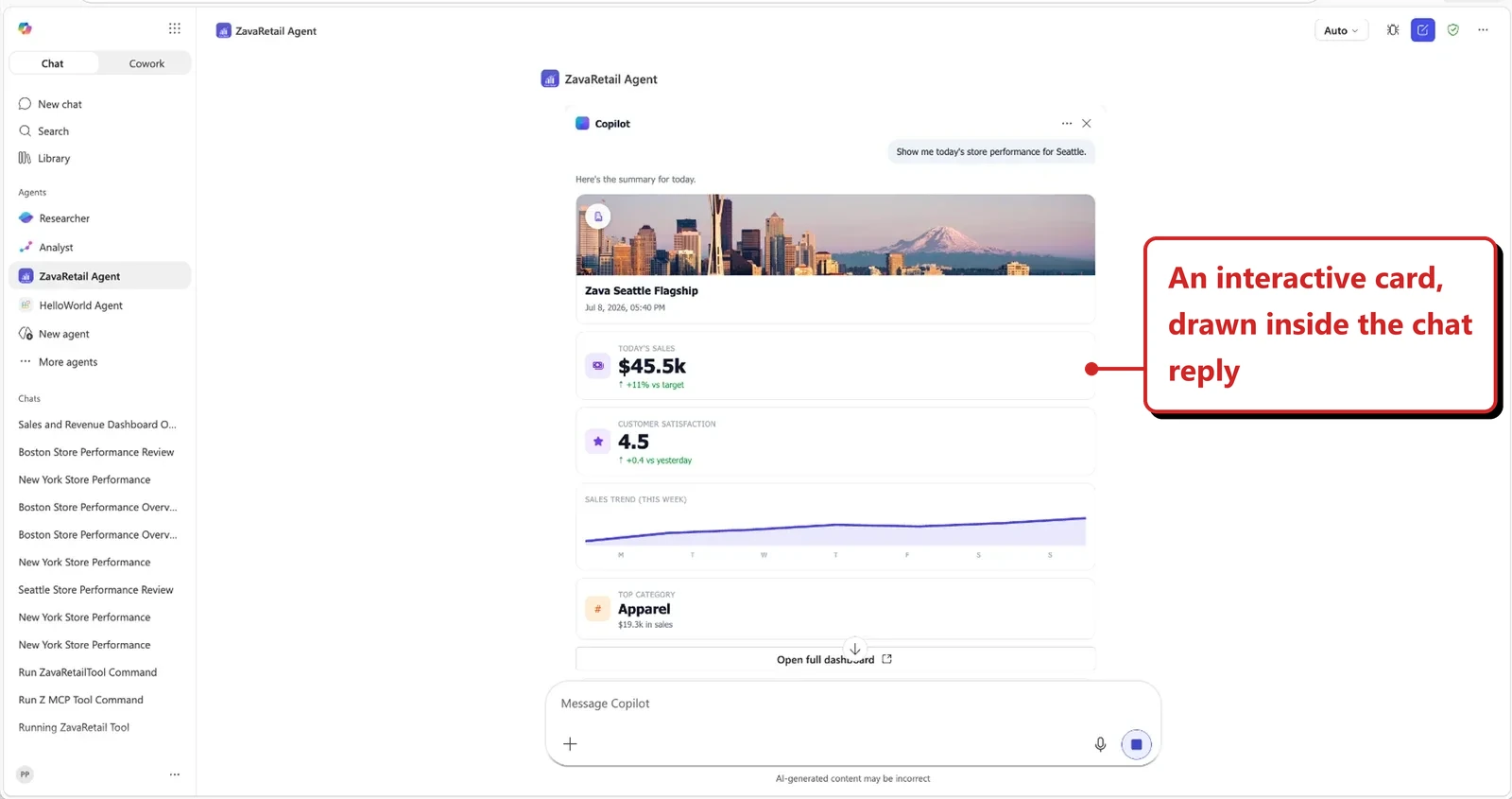Click the Library books icon
Image resolution: width=1512 pixels, height=799 pixels.
pos(25,158)
